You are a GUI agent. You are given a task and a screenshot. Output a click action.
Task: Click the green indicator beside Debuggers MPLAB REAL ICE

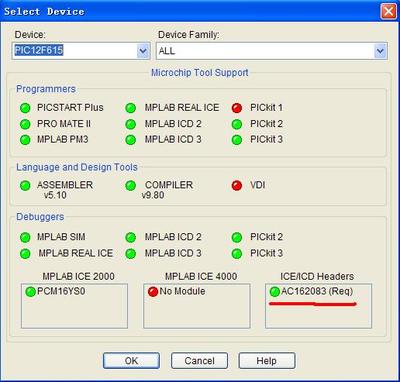click(x=25, y=254)
